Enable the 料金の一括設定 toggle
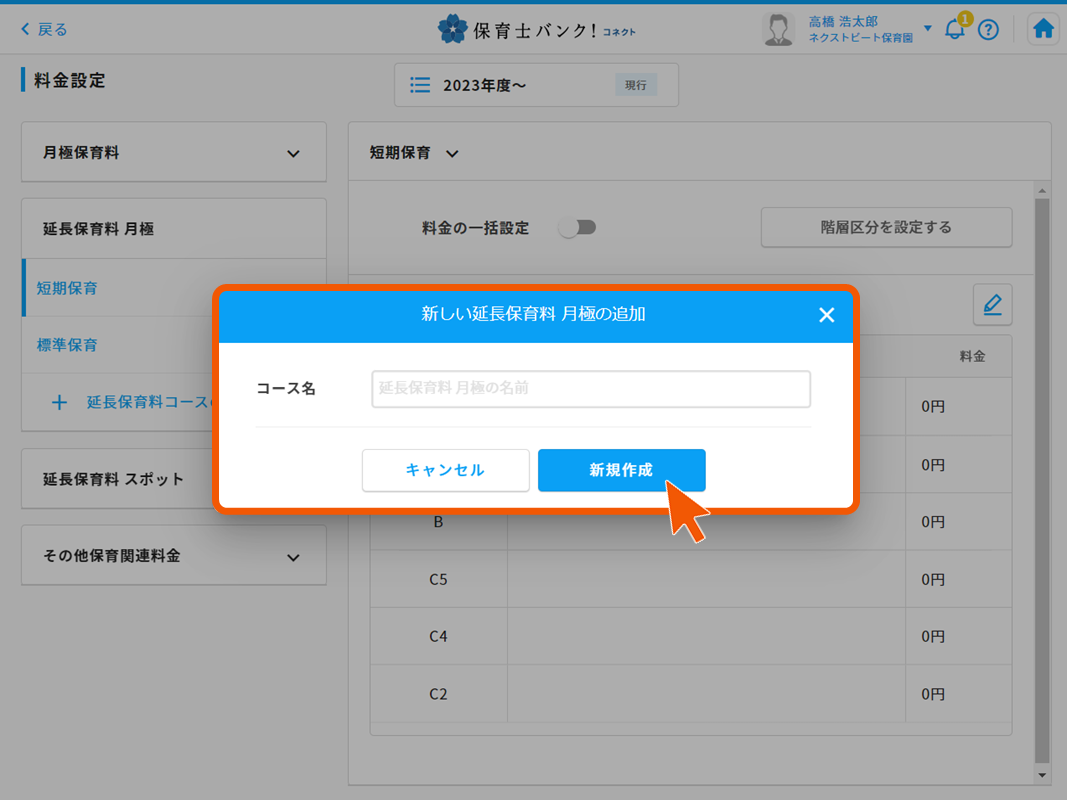The image size is (1067, 800). (577, 227)
